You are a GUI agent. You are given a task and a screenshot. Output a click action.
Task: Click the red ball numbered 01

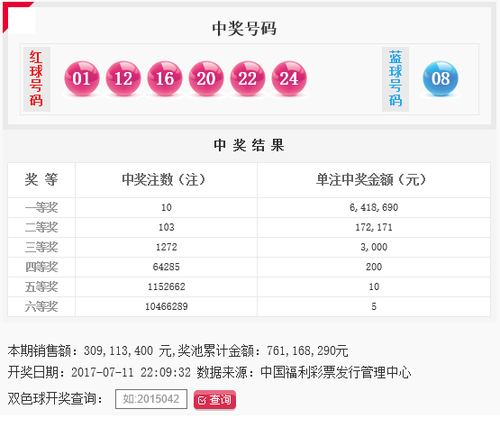pyautogui.click(x=82, y=79)
